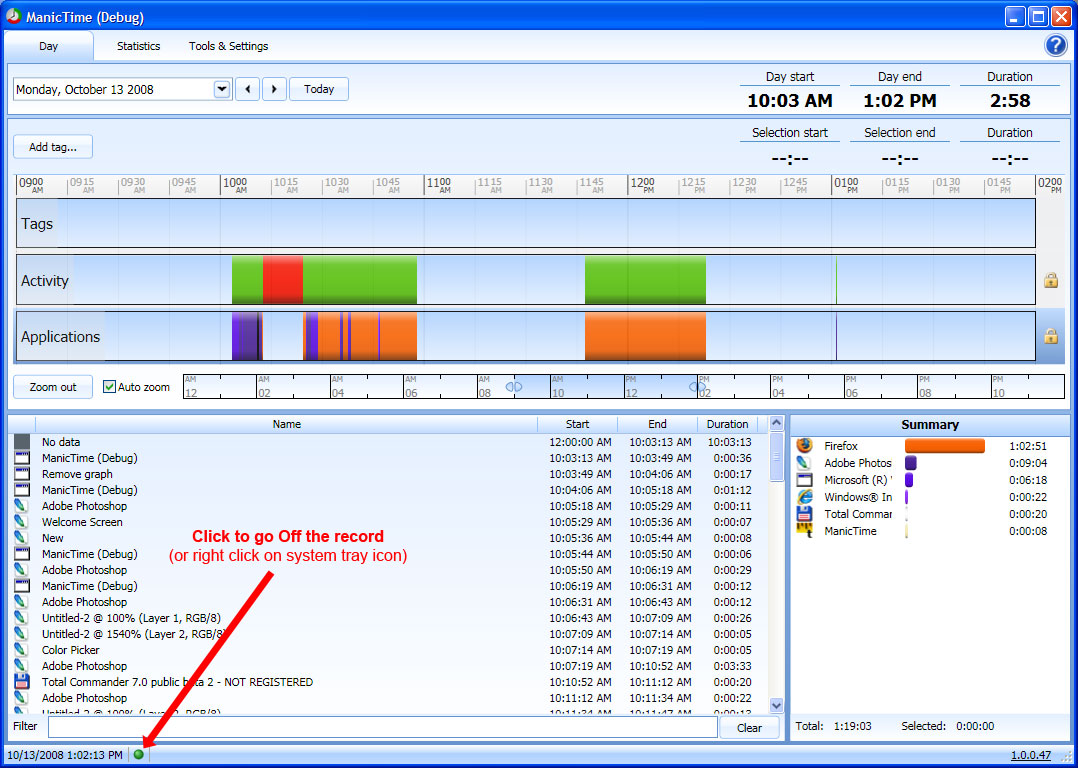This screenshot has width=1078, height=768.
Task: Open the date picker dropdown arrow
Action: 221,89
